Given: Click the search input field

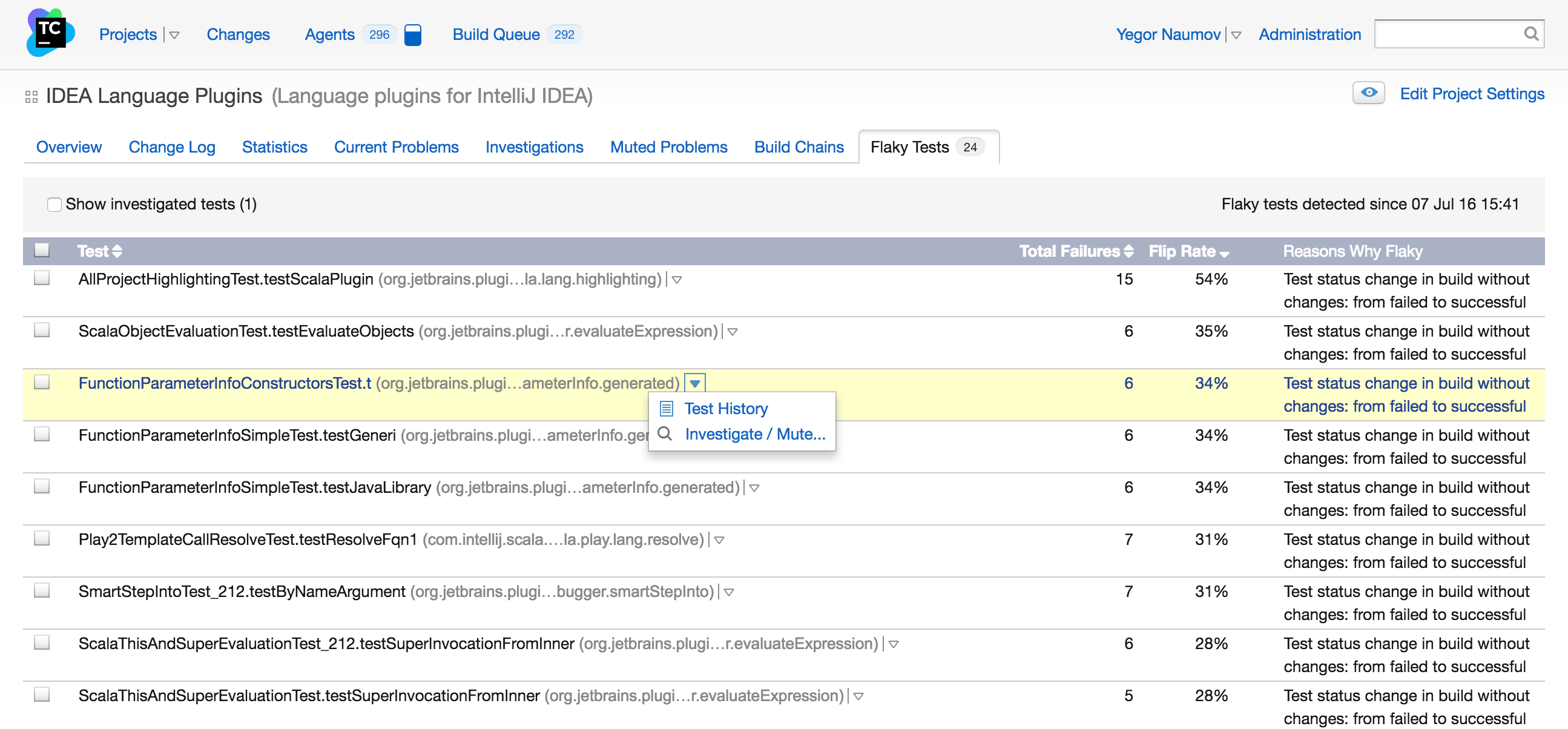Looking at the screenshot, I should (1449, 34).
